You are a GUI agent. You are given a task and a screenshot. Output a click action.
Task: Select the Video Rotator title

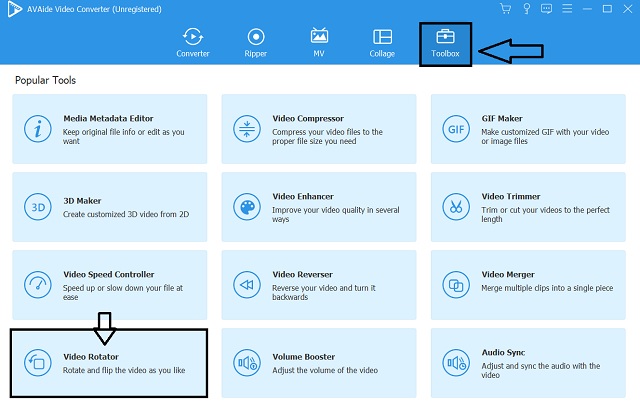(x=91, y=357)
